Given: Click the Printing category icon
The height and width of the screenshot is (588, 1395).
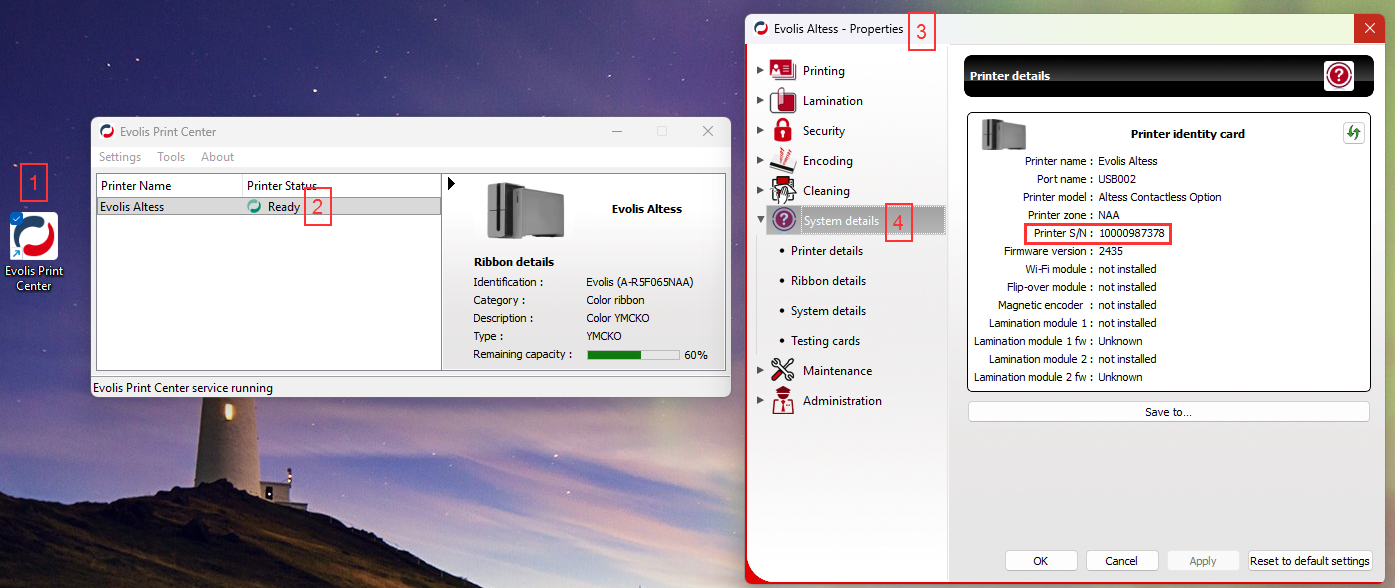Looking at the screenshot, I should point(783,71).
